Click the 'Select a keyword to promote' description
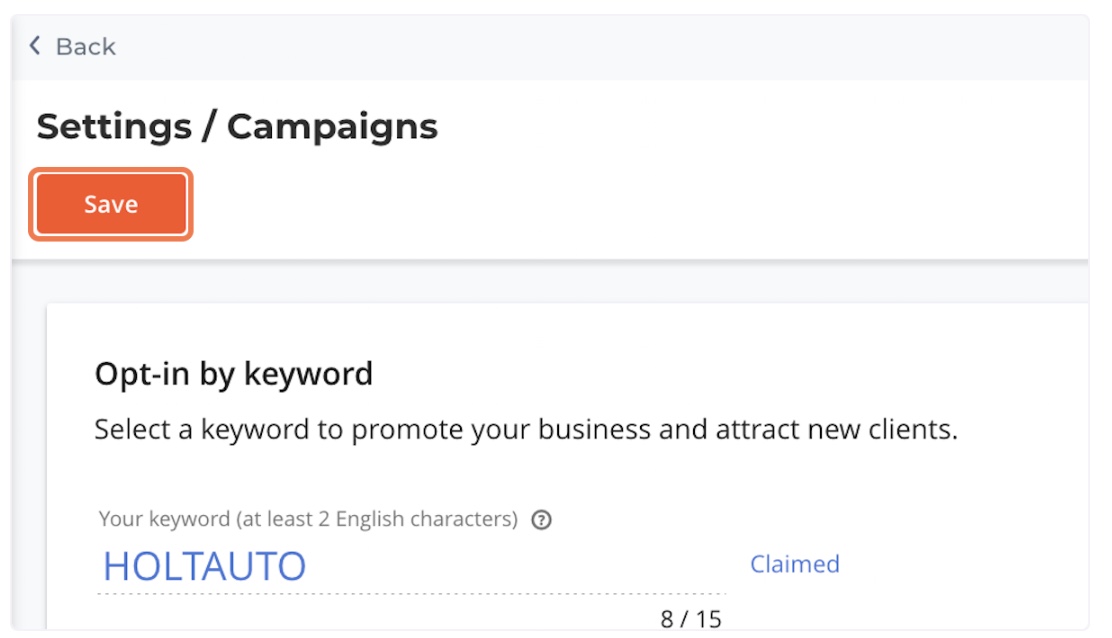 526,430
